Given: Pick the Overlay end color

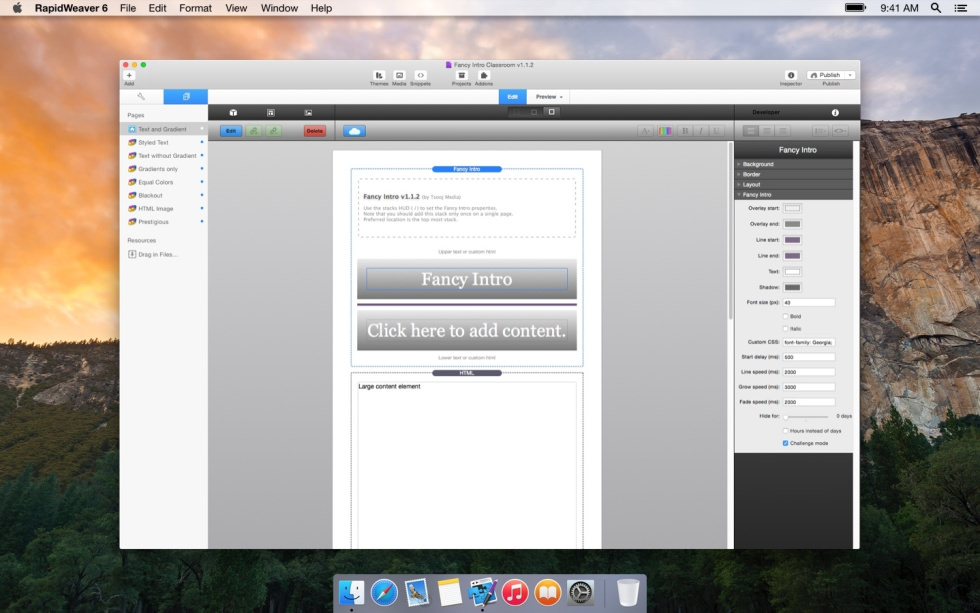Looking at the screenshot, I should (x=792, y=224).
